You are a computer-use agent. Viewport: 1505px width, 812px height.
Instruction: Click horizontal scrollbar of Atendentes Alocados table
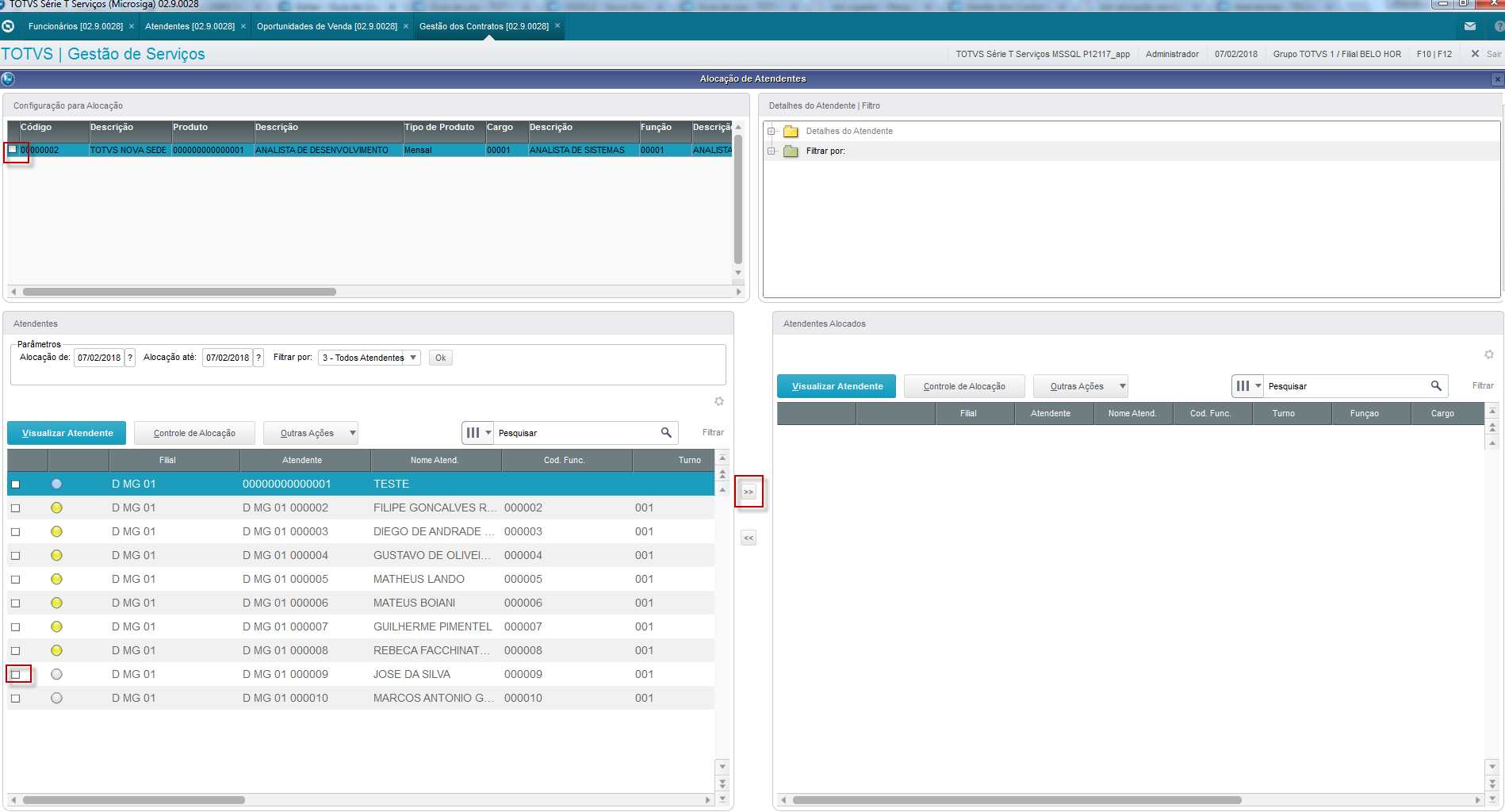[x=1017, y=800]
